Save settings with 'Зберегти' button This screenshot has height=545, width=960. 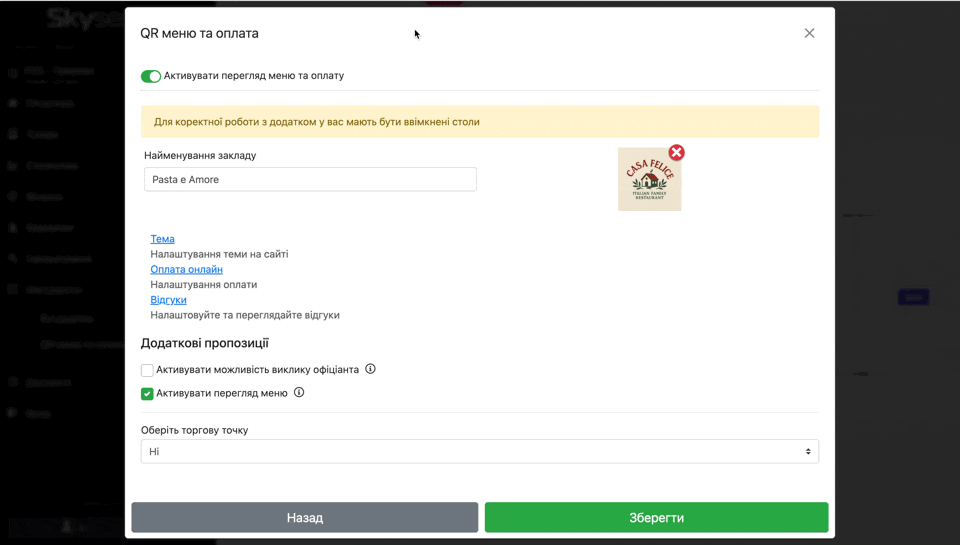point(656,518)
